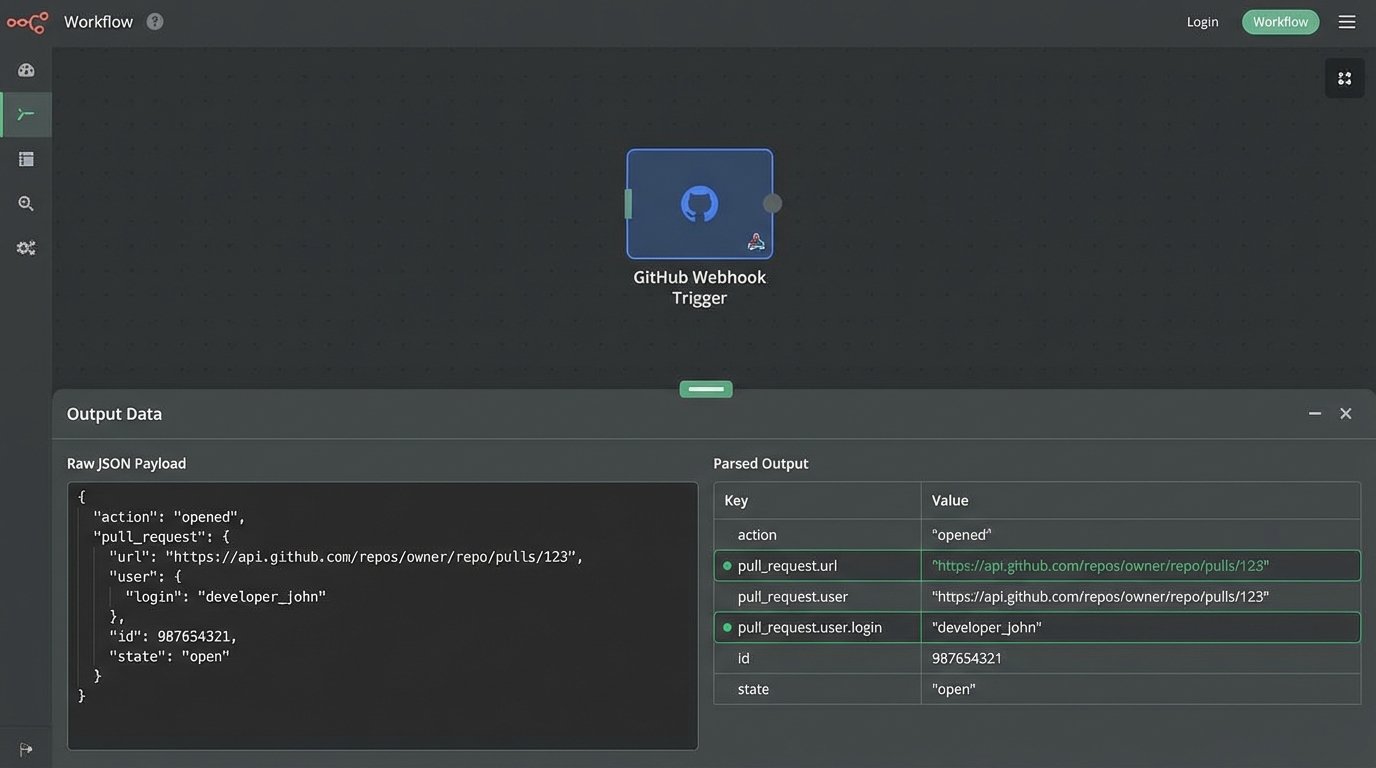Open the hamburger menu in top-right corner
Viewport: 1376px width, 768px height.
[1347, 21]
